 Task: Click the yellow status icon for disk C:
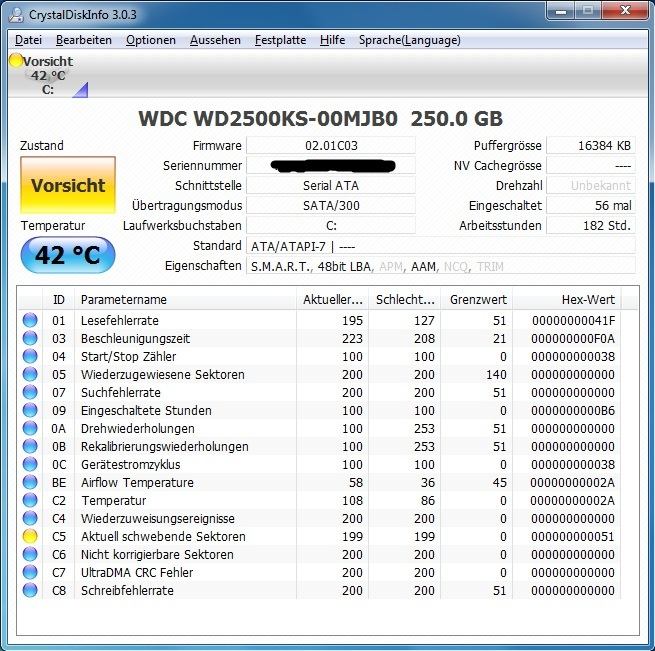click(16, 60)
